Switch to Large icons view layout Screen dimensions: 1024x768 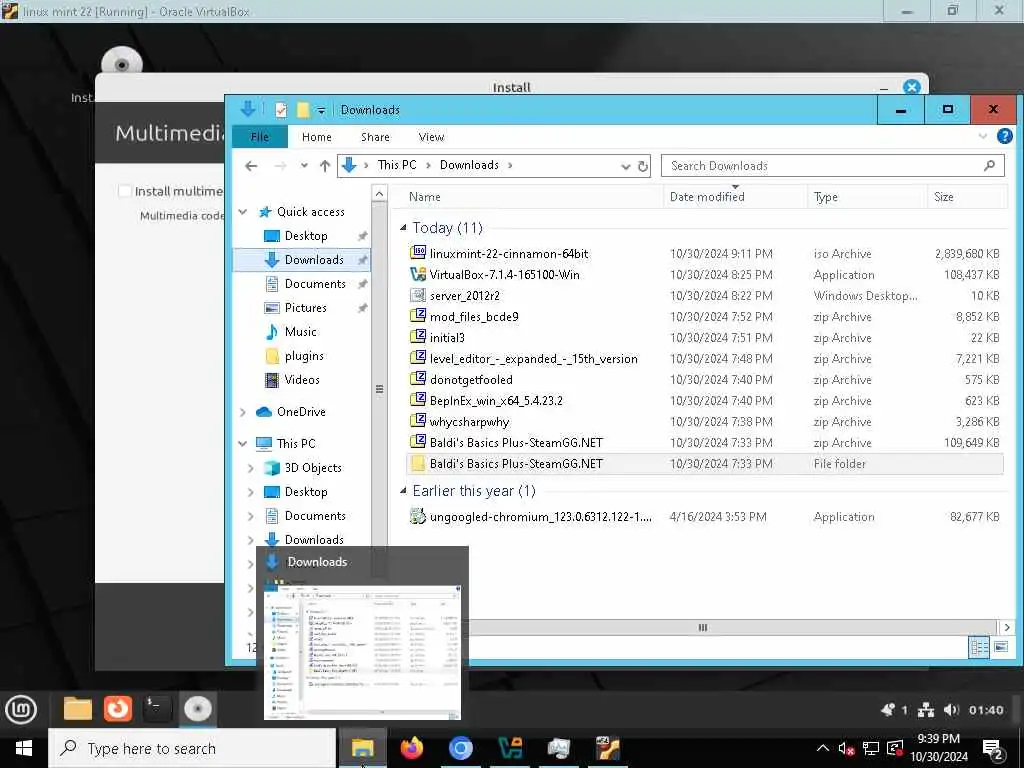[1000, 647]
